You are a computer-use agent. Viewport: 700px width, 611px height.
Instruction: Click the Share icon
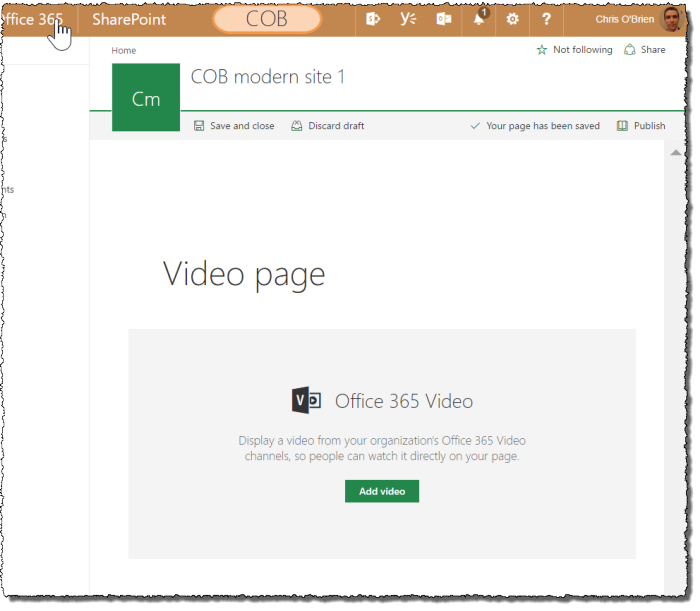[629, 50]
